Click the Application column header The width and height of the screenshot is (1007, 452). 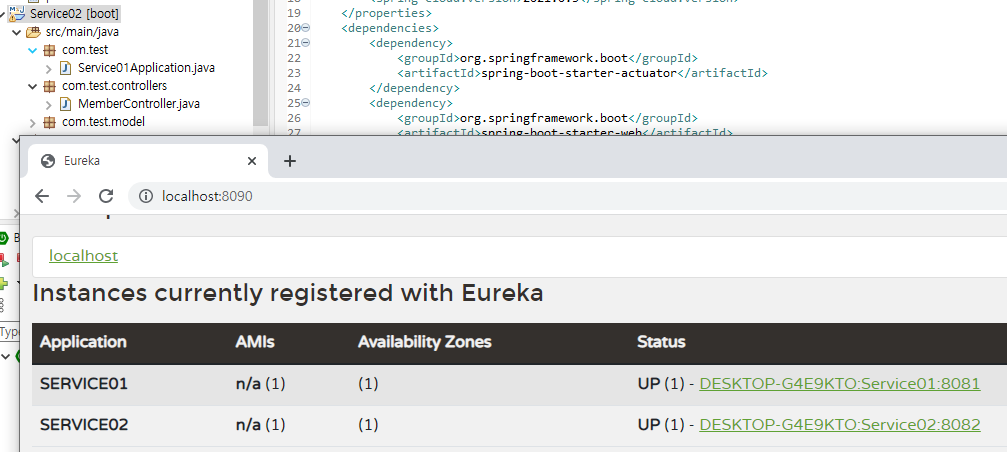(x=83, y=342)
